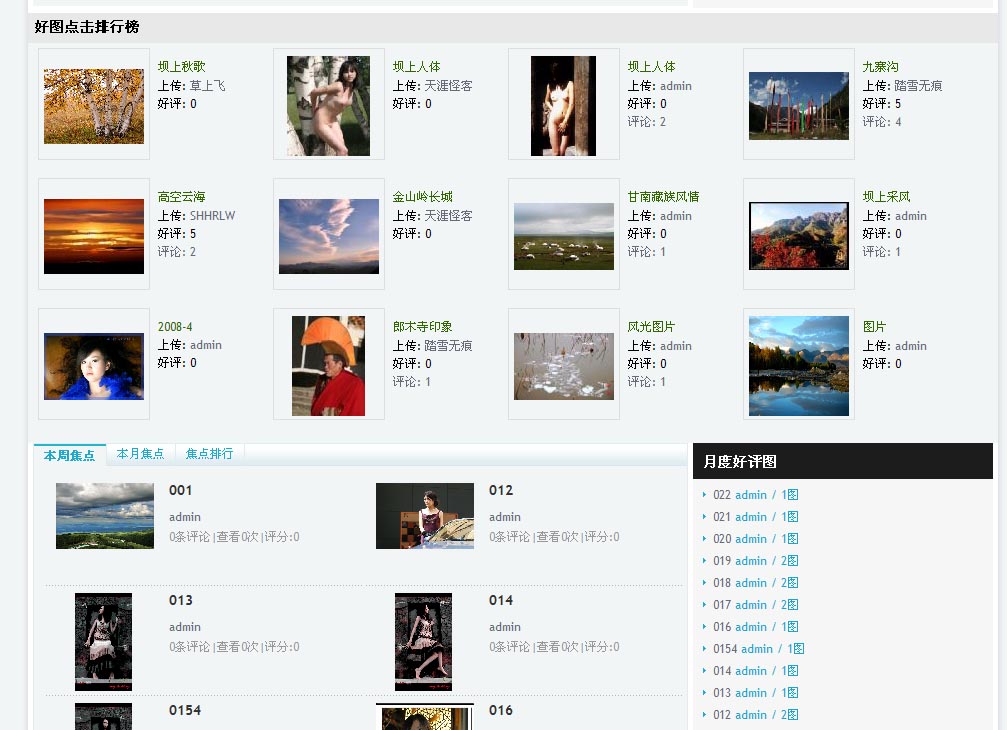Image resolution: width=1007 pixels, height=730 pixels.
Task: Open the 001 focus image thumbnail
Action: pyautogui.click(x=105, y=516)
